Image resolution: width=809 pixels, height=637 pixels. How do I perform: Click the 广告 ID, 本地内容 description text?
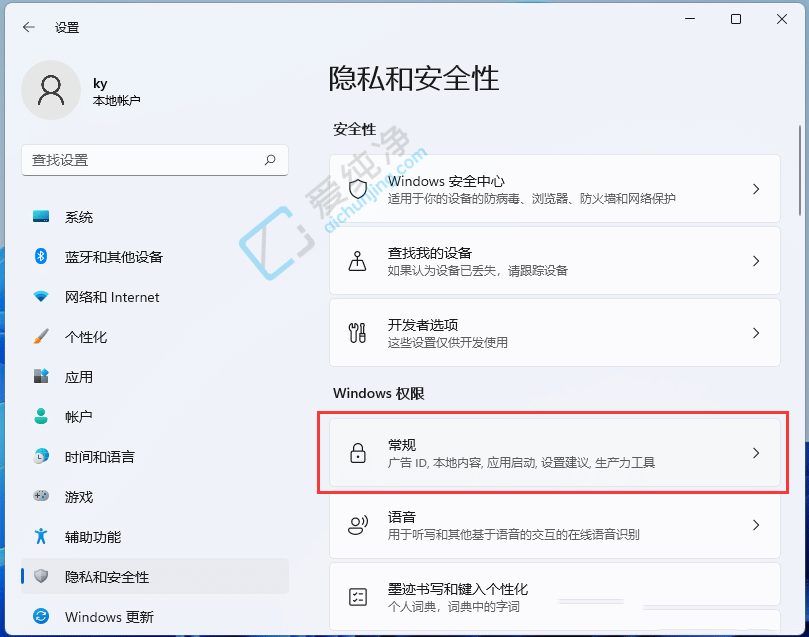521,463
